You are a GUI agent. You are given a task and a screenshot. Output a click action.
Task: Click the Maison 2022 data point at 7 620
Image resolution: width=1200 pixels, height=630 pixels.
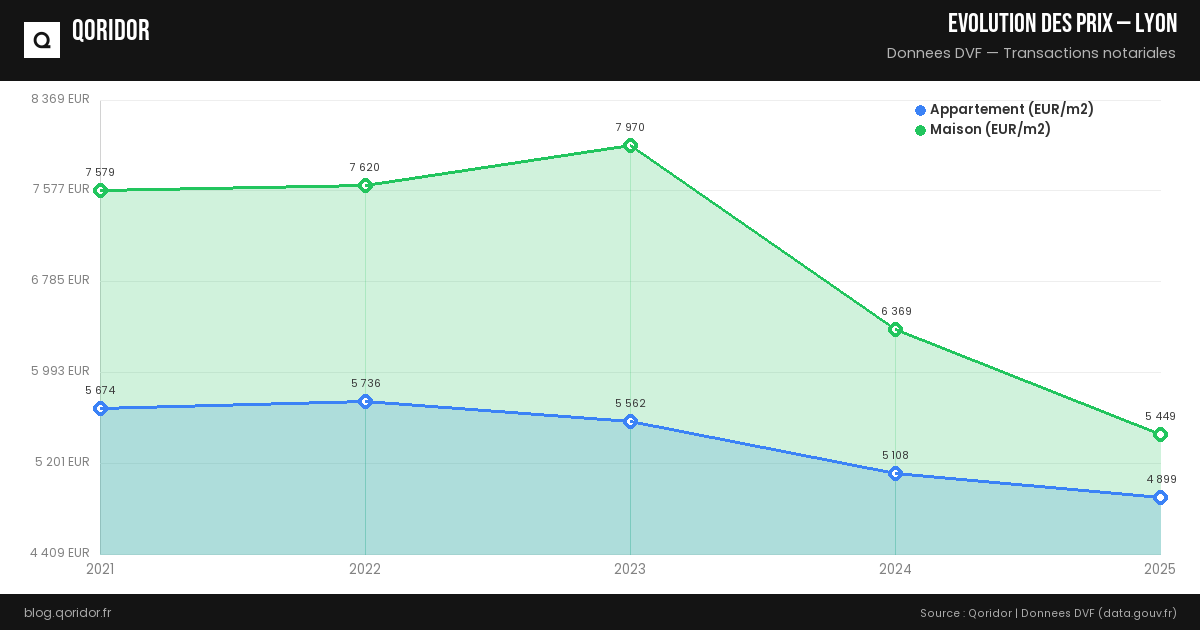click(365, 185)
